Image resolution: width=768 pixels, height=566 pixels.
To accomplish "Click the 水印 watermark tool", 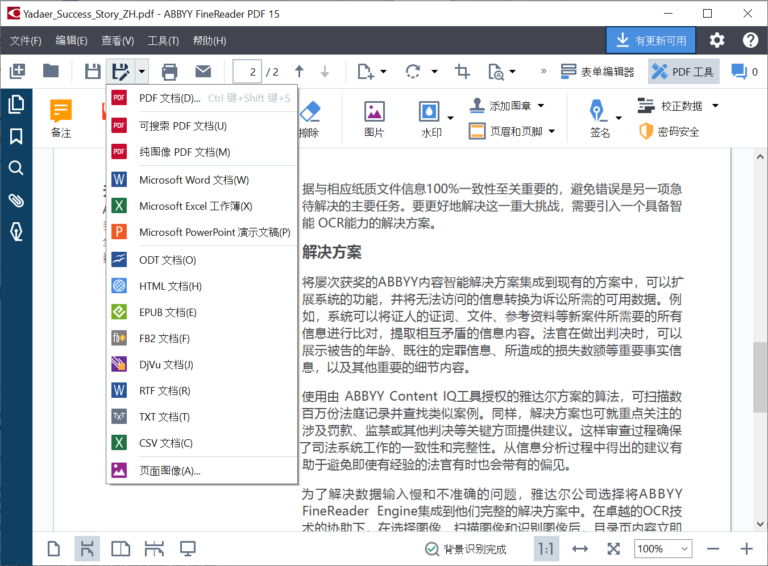I will [430, 118].
